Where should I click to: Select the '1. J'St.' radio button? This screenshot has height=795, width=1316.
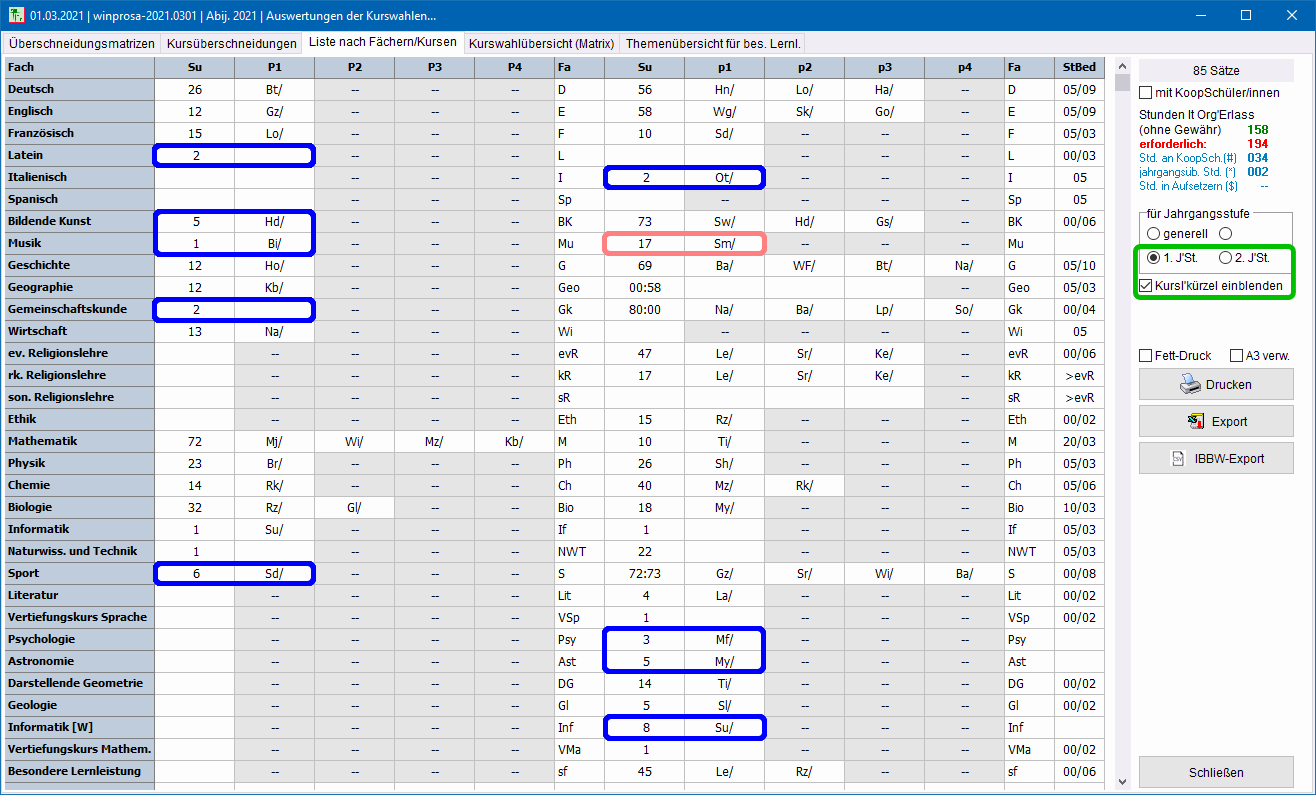[1153, 258]
